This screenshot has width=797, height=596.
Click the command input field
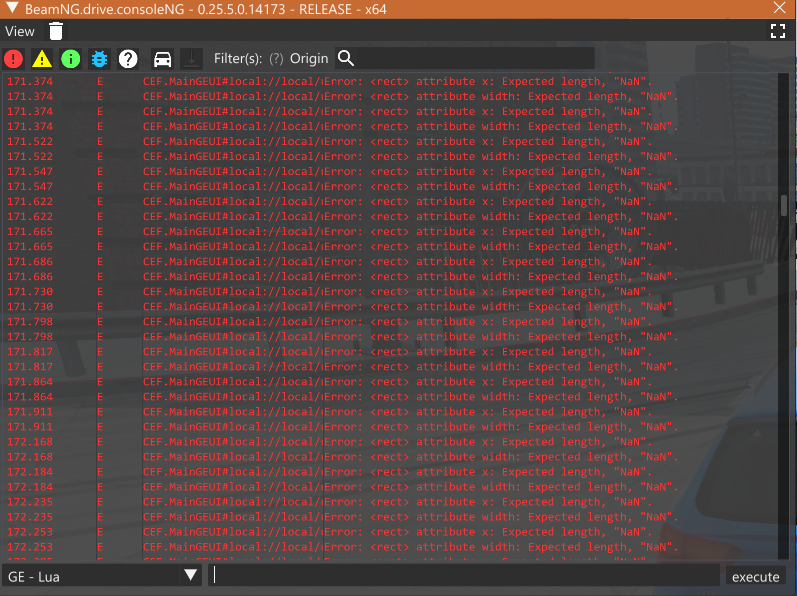click(466, 575)
